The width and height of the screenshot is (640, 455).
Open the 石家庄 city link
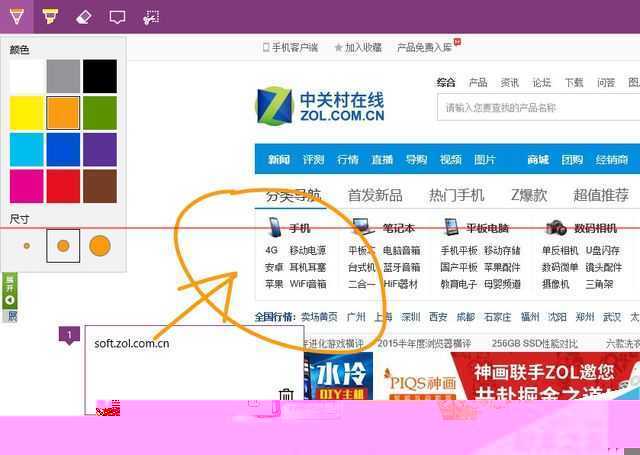tap(497, 317)
